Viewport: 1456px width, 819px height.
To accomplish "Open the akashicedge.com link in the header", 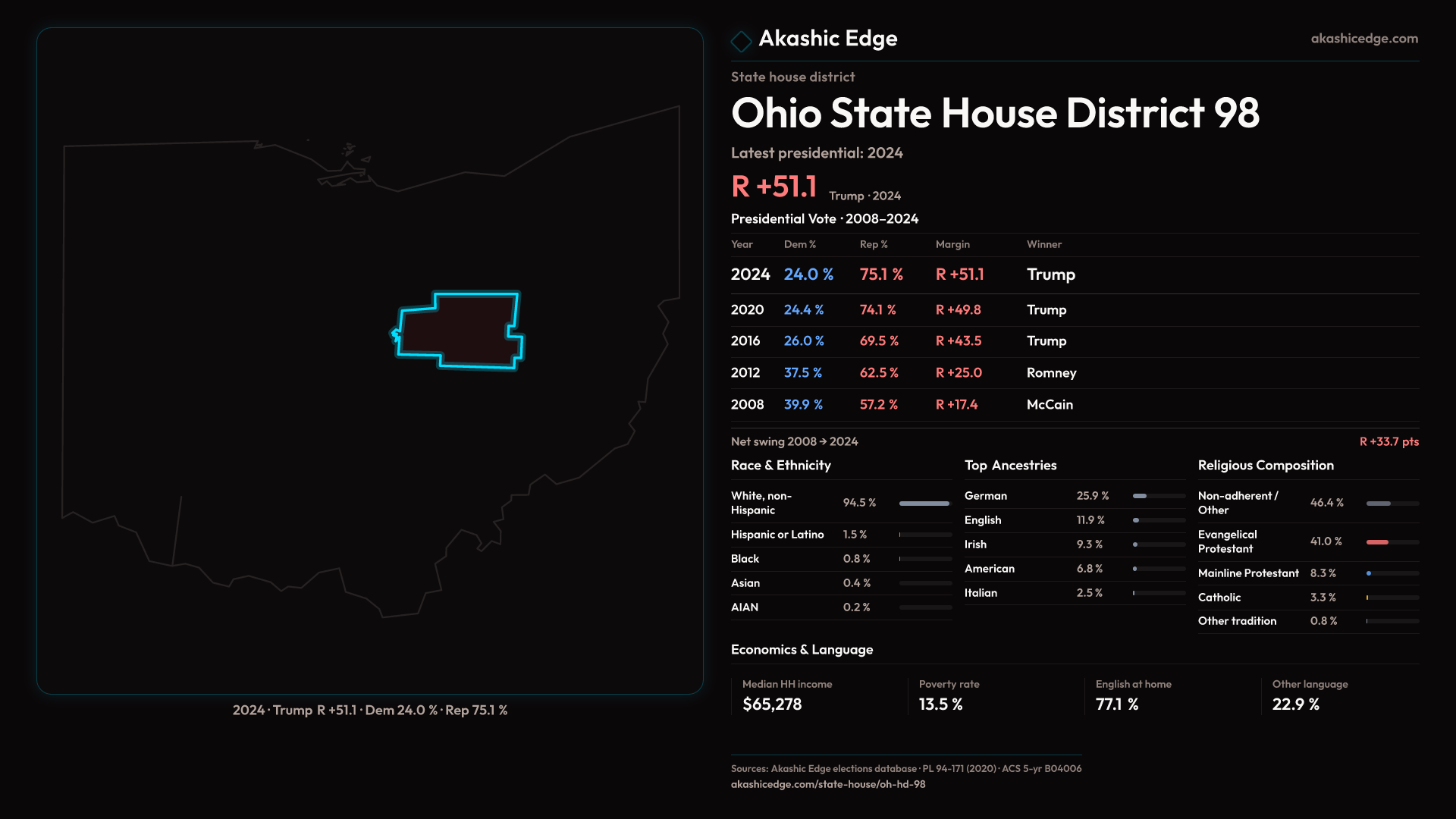I will (1363, 39).
